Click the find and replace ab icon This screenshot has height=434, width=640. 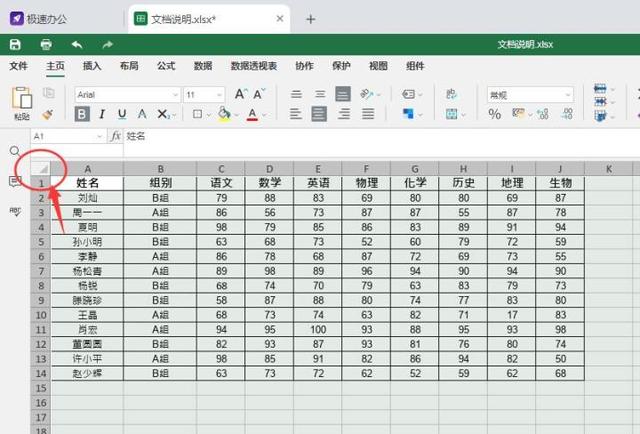coord(451,94)
